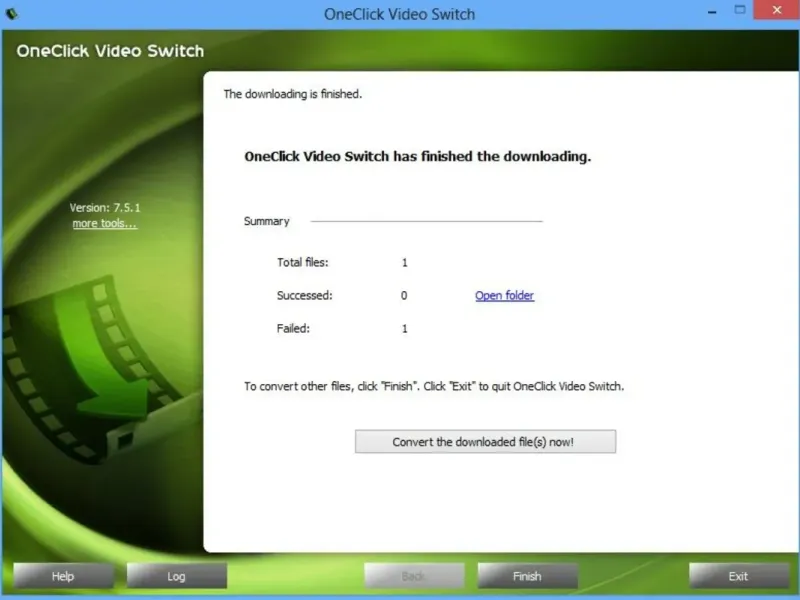Click the 'Successed:' label
800x600 pixels.
pos(305,295)
